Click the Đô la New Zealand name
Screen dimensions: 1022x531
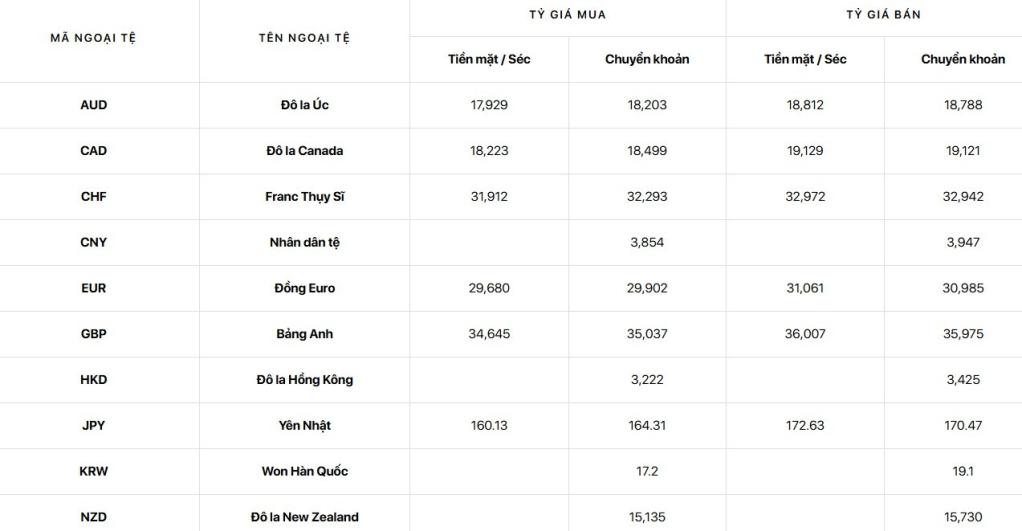pos(304,517)
